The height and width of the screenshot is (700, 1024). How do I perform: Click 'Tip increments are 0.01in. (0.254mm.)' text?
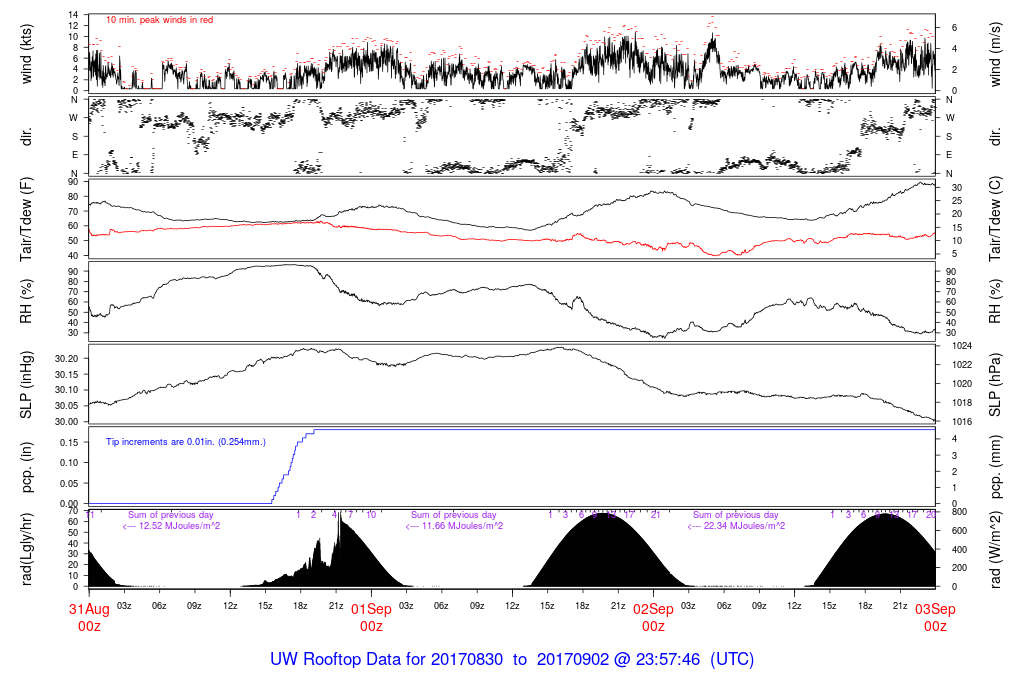coord(186,442)
